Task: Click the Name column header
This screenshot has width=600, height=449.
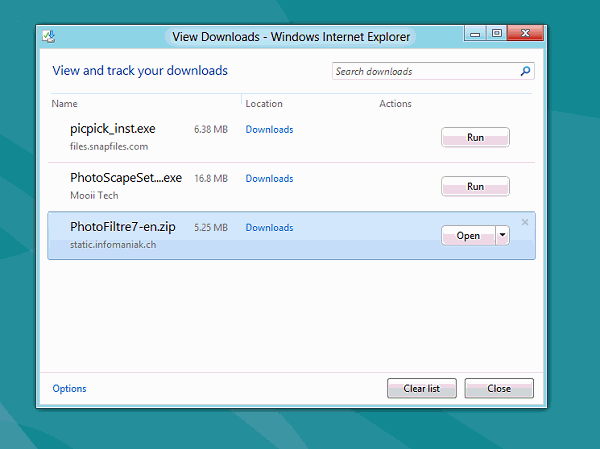Action: coord(64,104)
